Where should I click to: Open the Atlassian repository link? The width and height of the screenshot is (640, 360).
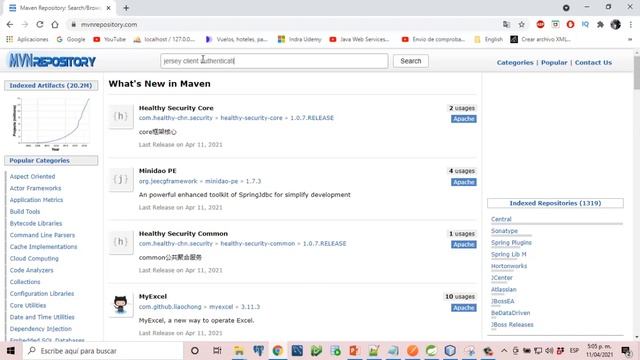[504, 290]
